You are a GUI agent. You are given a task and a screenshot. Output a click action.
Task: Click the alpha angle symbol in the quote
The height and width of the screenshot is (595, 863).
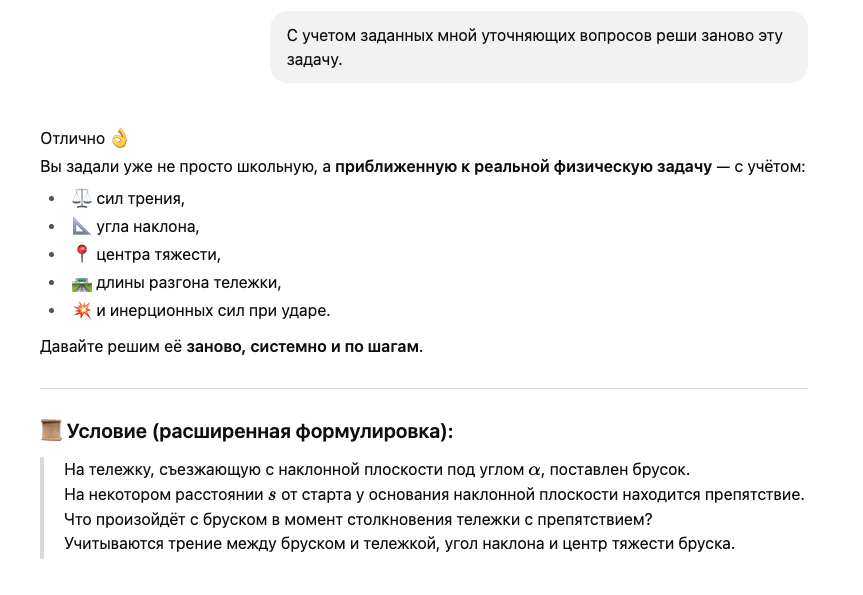pos(534,470)
